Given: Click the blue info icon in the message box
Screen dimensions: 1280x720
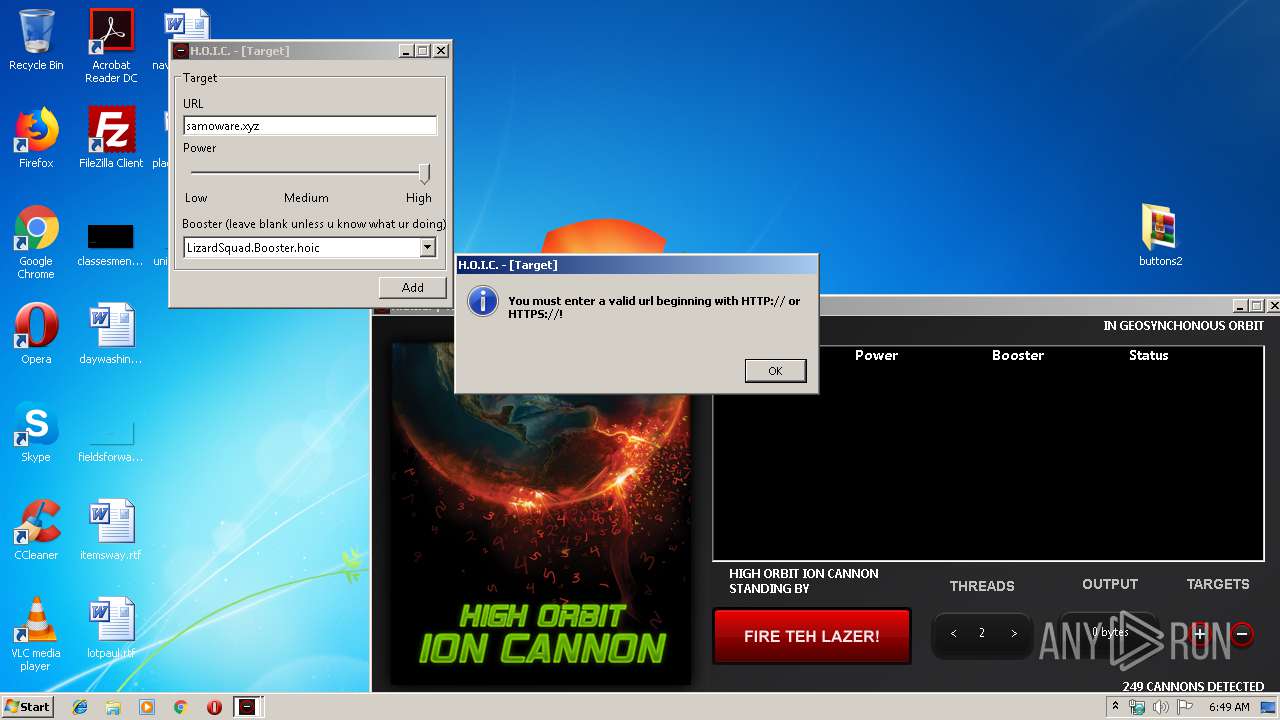Looking at the screenshot, I should click(x=483, y=302).
